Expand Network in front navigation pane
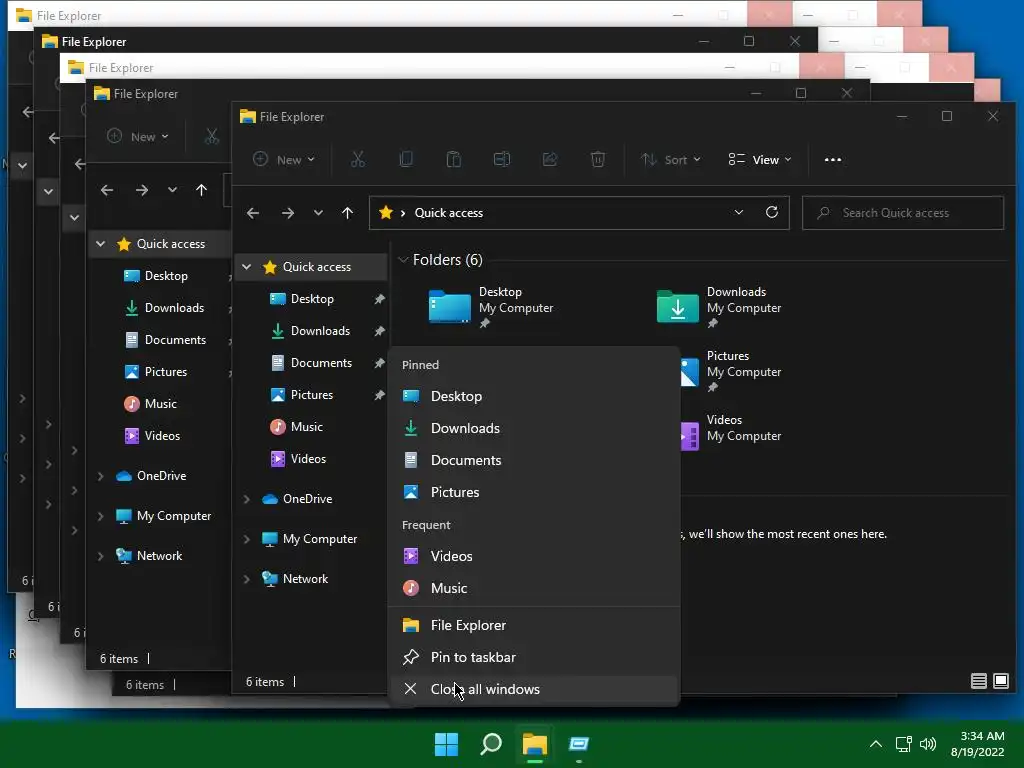 247,579
